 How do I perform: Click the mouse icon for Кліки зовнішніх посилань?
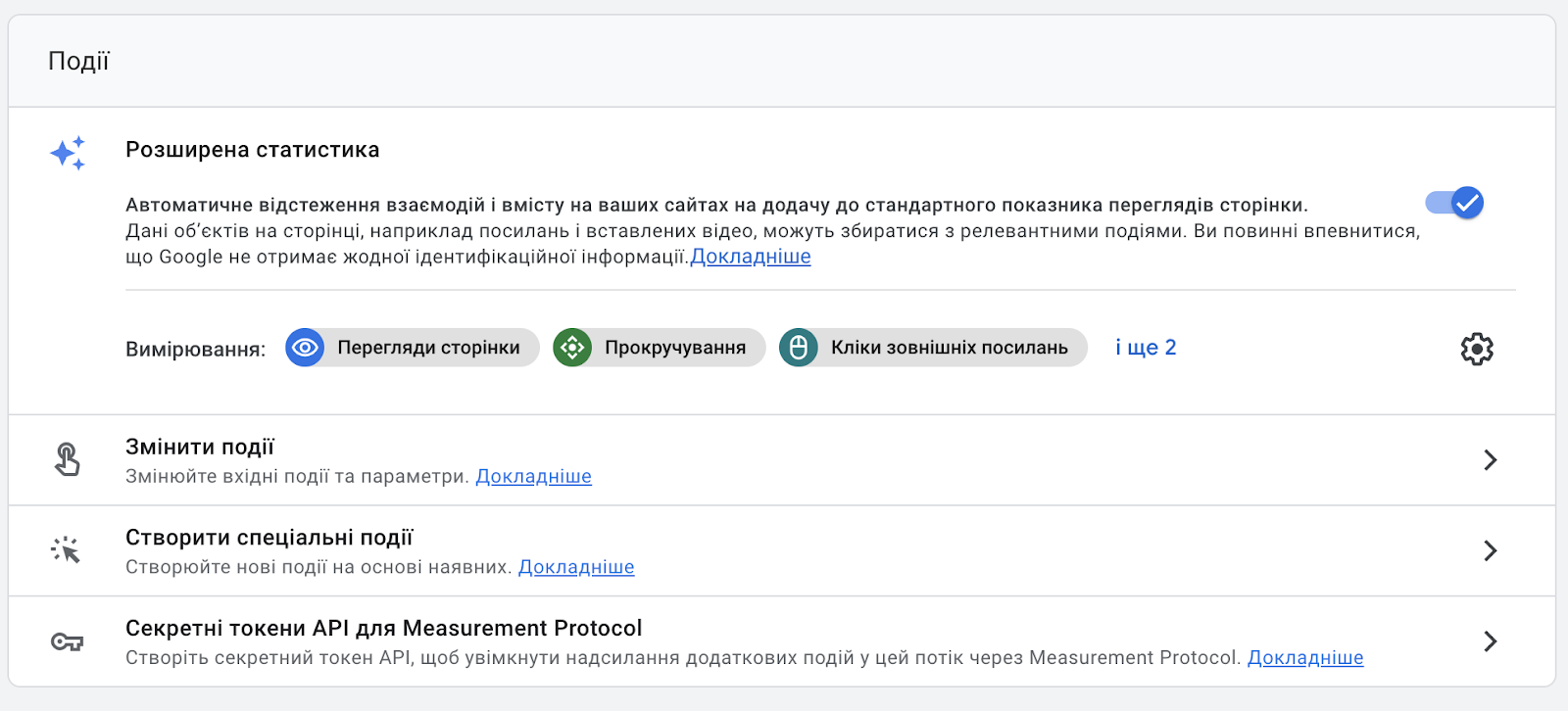[799, 348]
